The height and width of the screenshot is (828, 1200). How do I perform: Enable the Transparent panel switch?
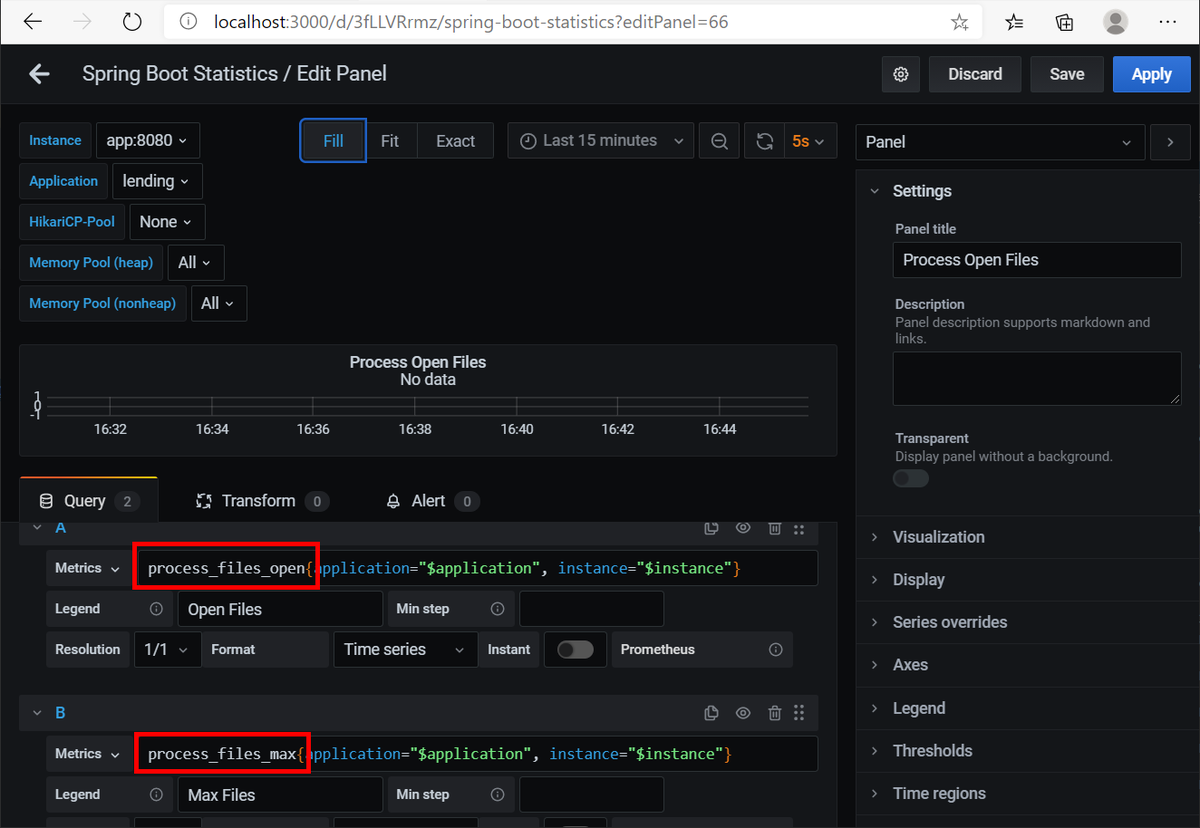coord(911,478)
